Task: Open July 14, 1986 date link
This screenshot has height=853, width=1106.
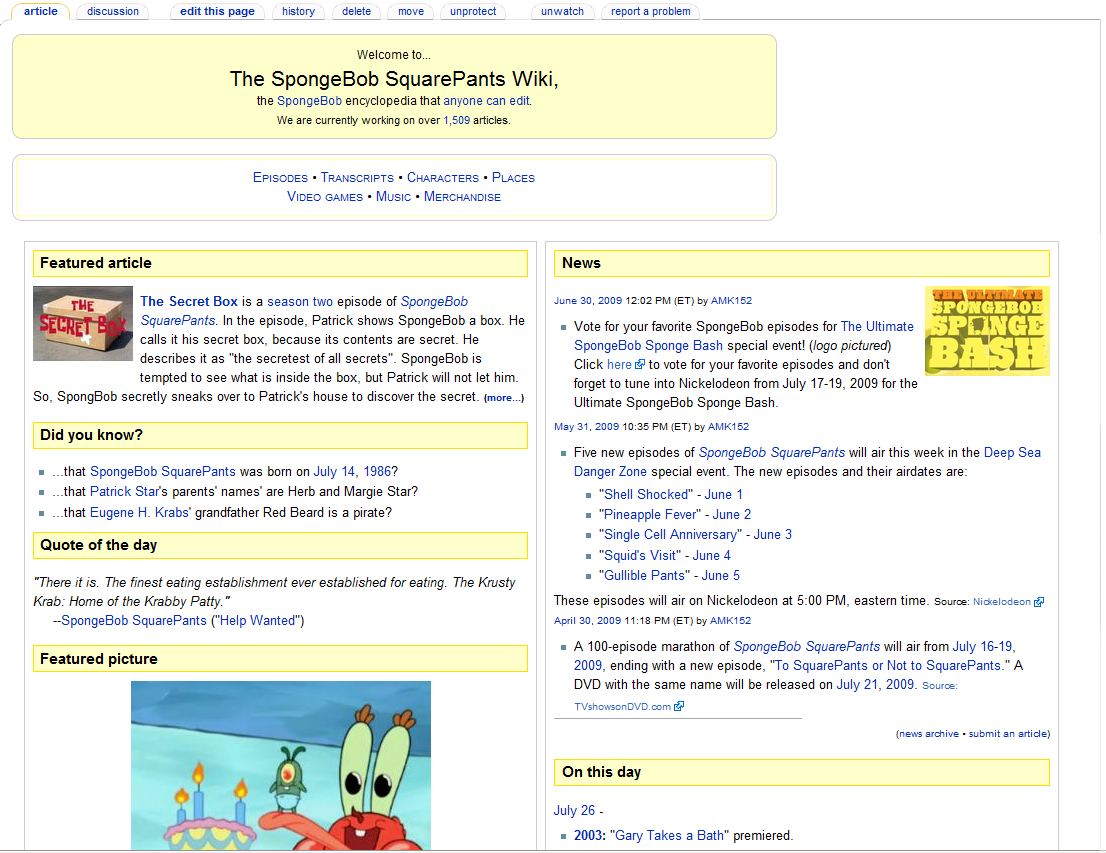Action: click(x=352, y=471)
